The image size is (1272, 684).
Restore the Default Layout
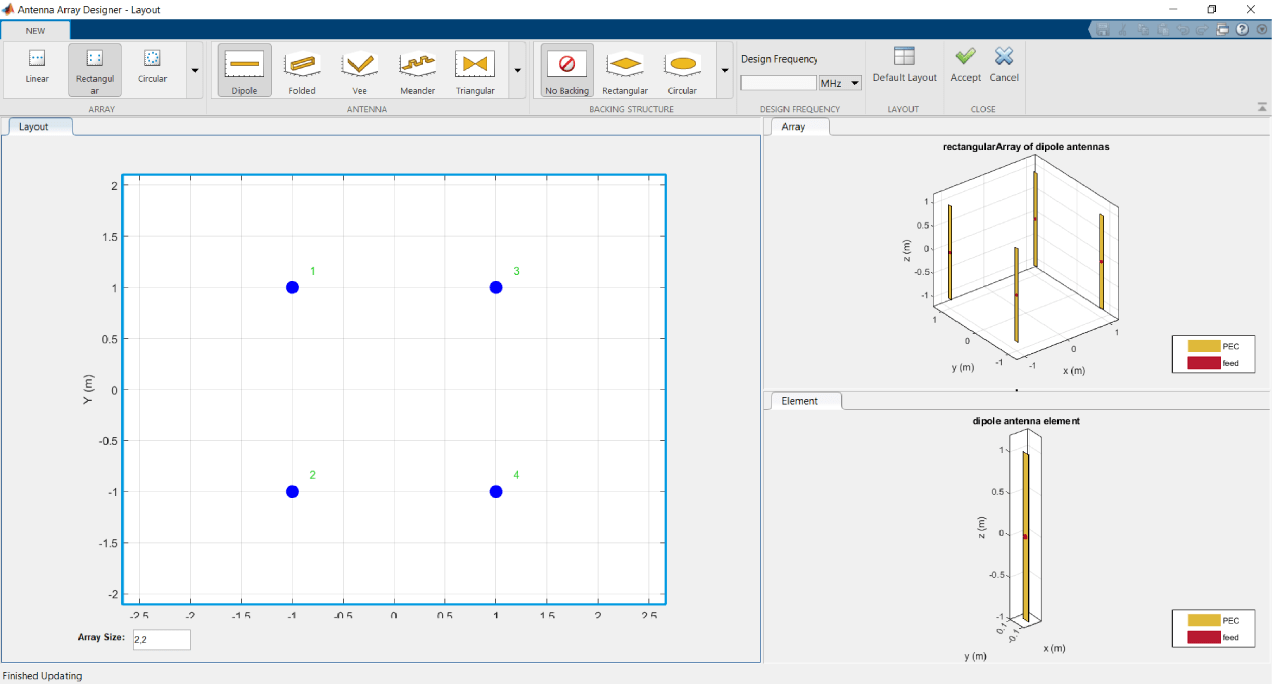coord(904,68)
